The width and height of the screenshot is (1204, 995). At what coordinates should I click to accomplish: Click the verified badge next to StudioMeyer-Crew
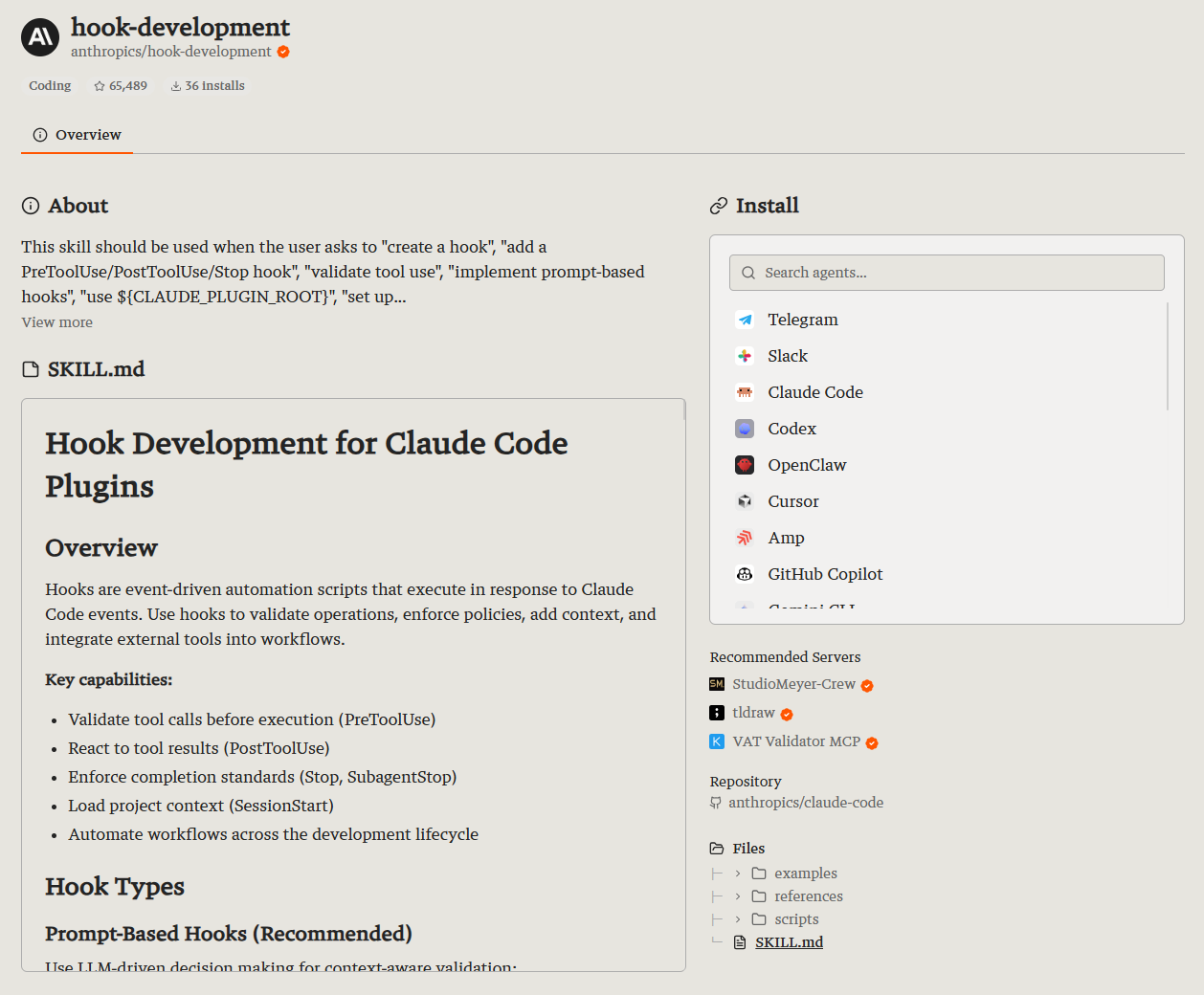[x=867, y=686]
